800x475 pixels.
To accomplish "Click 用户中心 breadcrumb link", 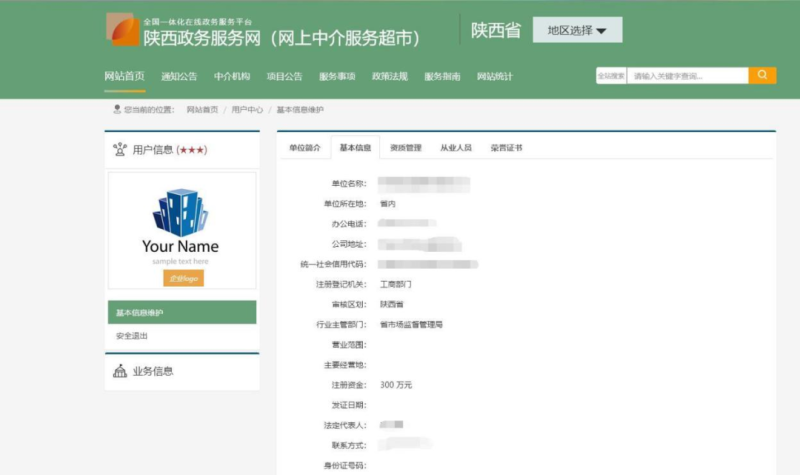I will (247, 109).
